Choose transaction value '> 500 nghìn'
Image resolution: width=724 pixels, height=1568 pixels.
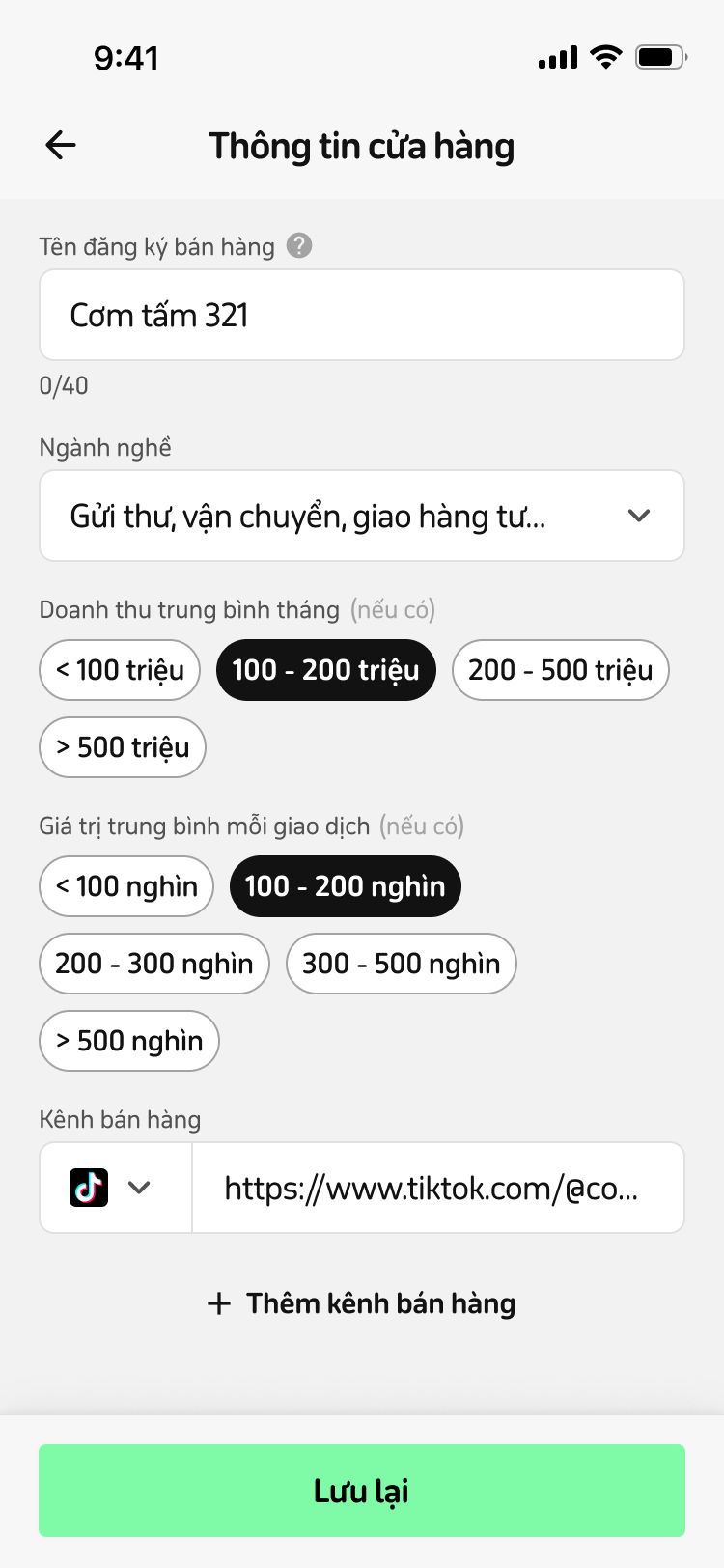(129, 1041)
